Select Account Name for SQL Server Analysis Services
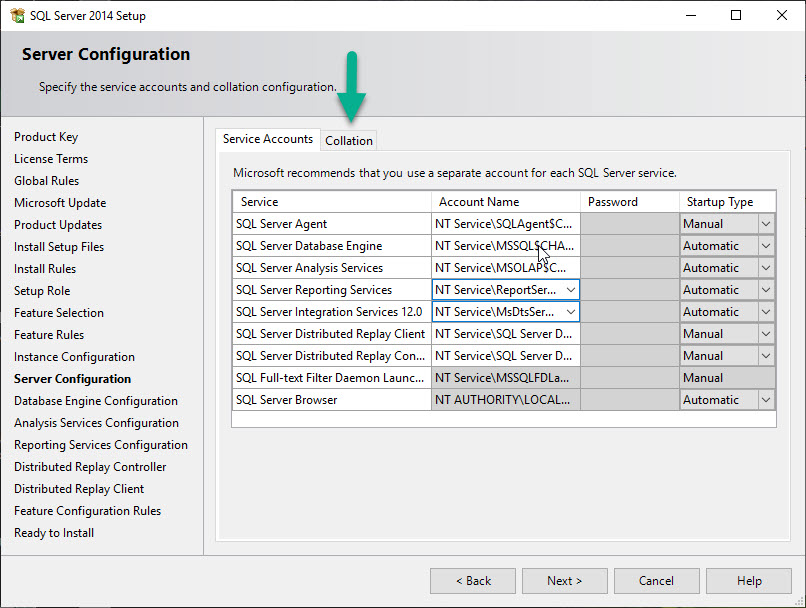 506,268
